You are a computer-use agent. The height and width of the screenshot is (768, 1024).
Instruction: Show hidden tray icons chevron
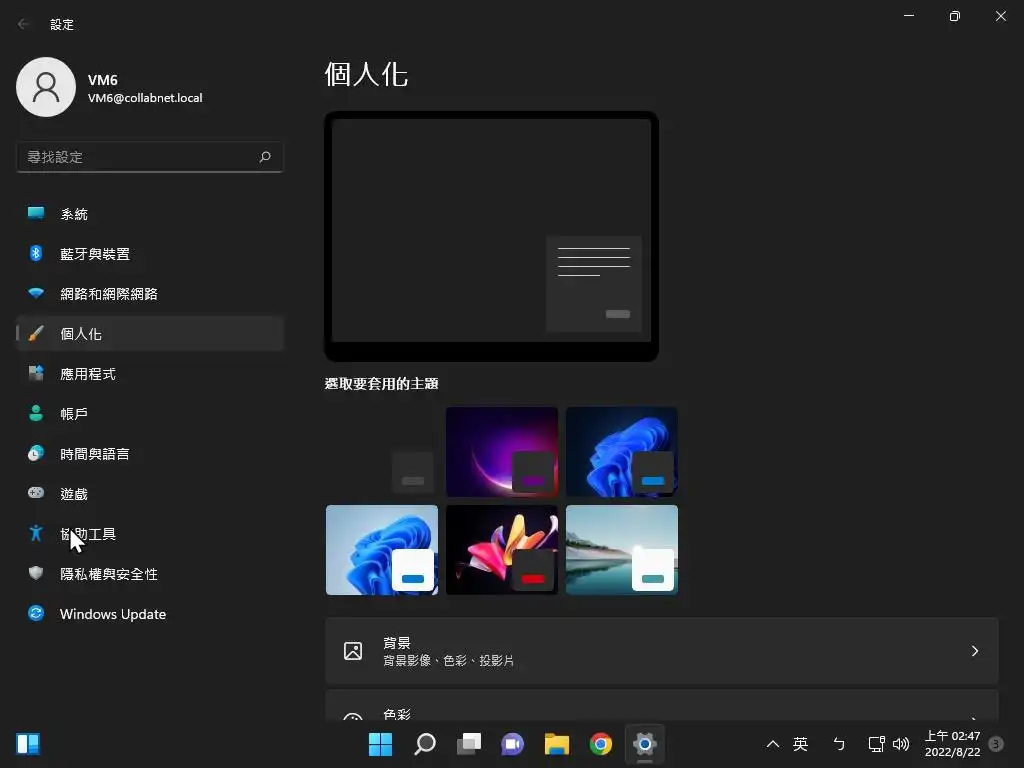point(773,744)
